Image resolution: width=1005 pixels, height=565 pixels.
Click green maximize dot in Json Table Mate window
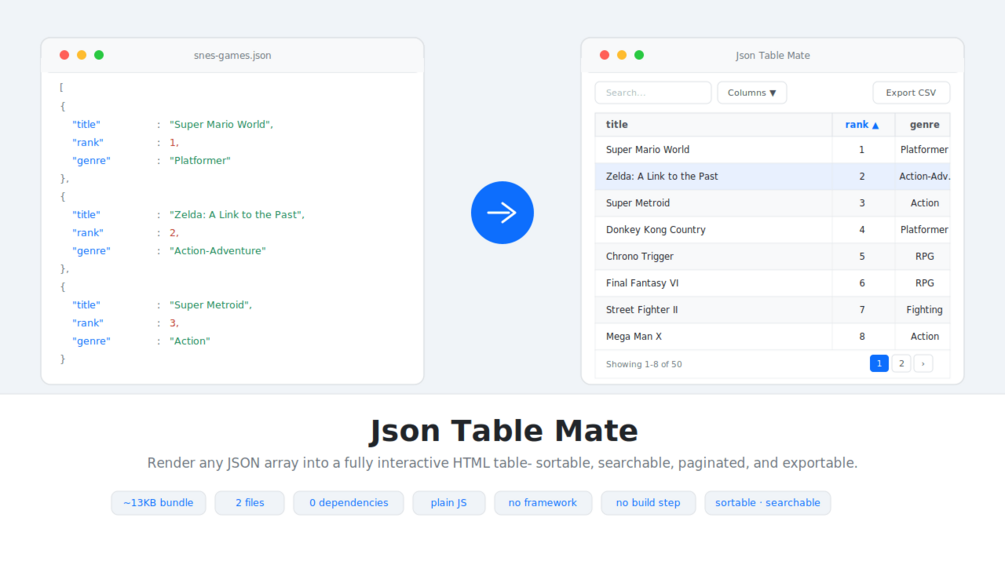639,55
